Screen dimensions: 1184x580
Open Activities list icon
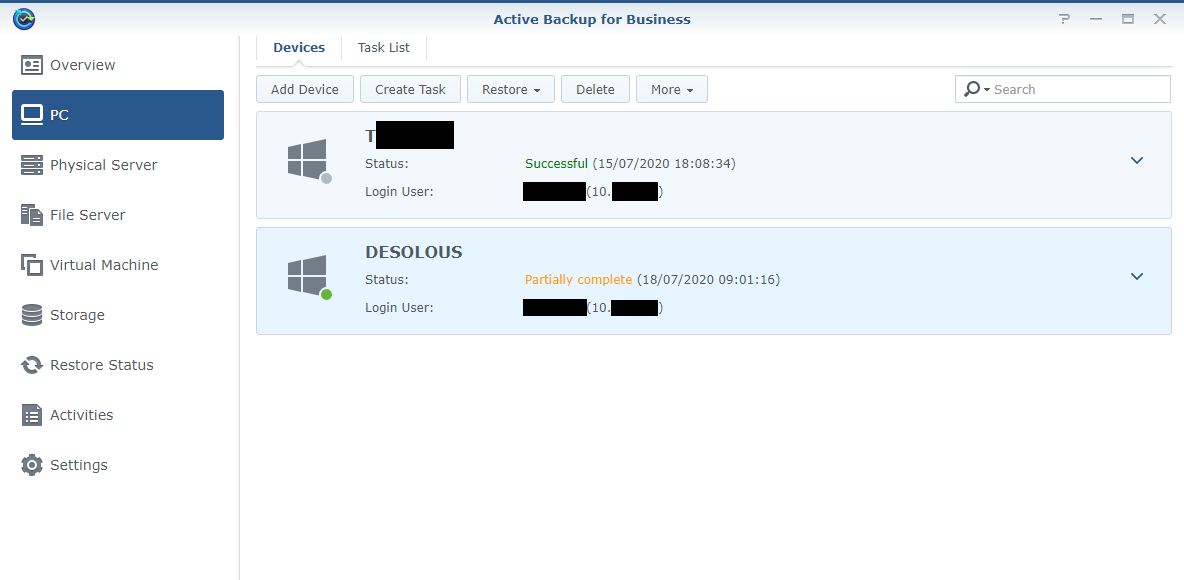32,415
